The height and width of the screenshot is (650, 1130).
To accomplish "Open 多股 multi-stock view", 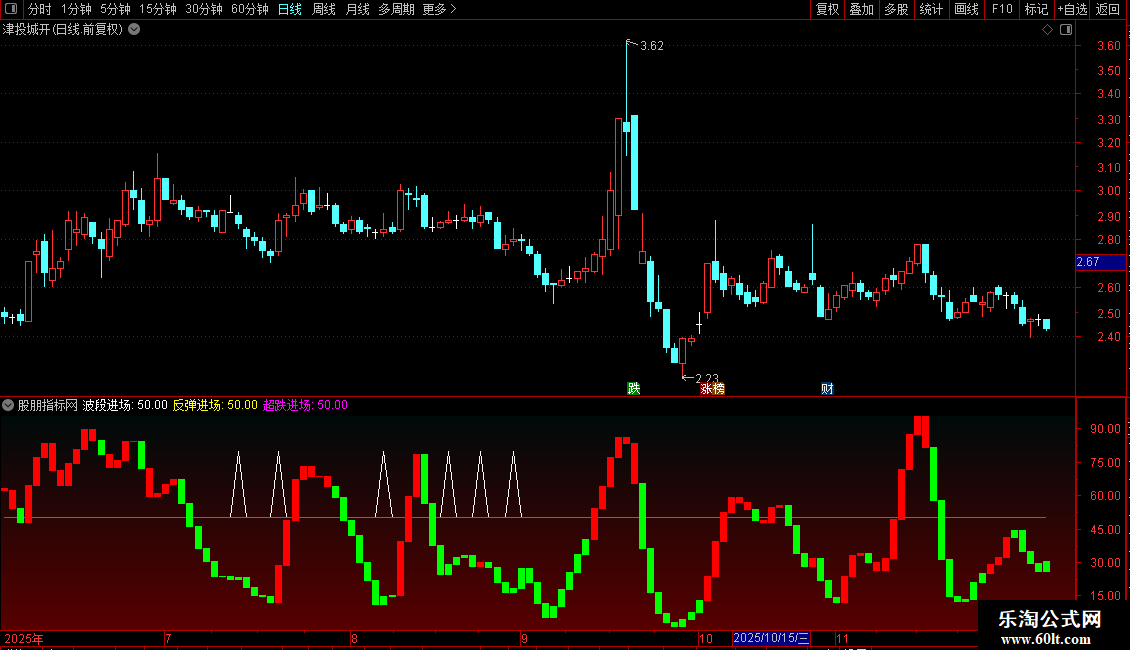I will click(896, 9).
